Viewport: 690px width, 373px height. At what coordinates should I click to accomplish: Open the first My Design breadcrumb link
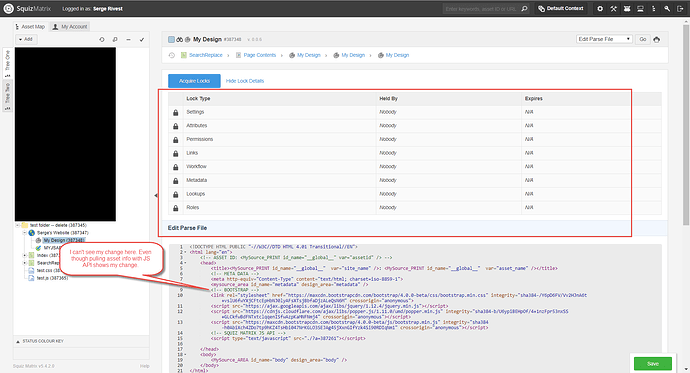(308, 55)
